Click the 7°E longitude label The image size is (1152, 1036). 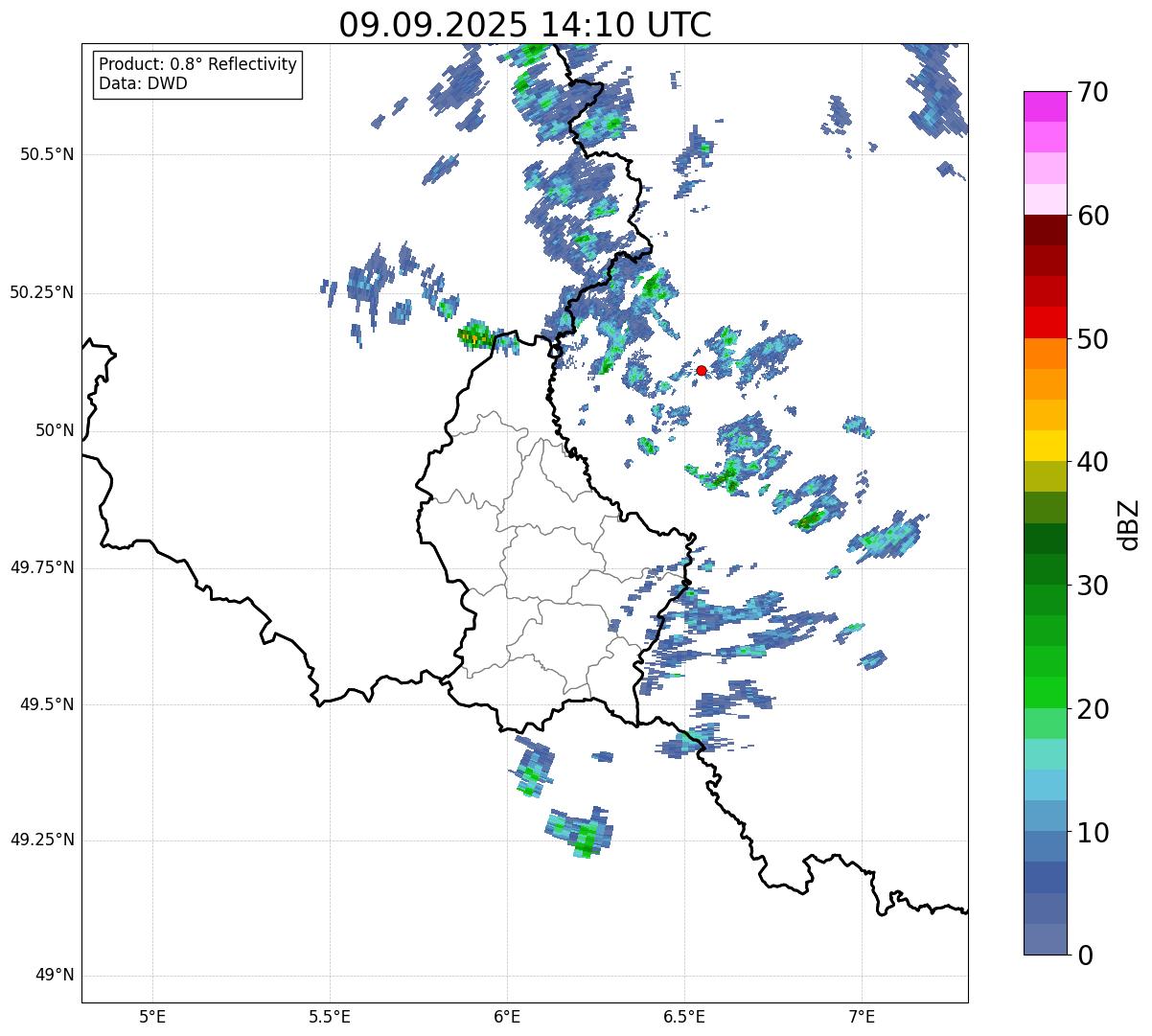[862, 1016]
